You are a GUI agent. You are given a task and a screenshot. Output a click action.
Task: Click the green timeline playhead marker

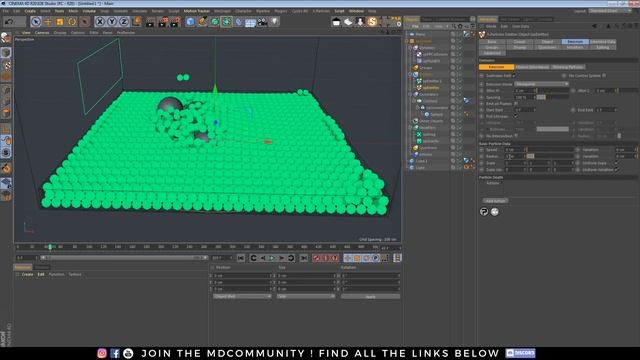point(50,247)
